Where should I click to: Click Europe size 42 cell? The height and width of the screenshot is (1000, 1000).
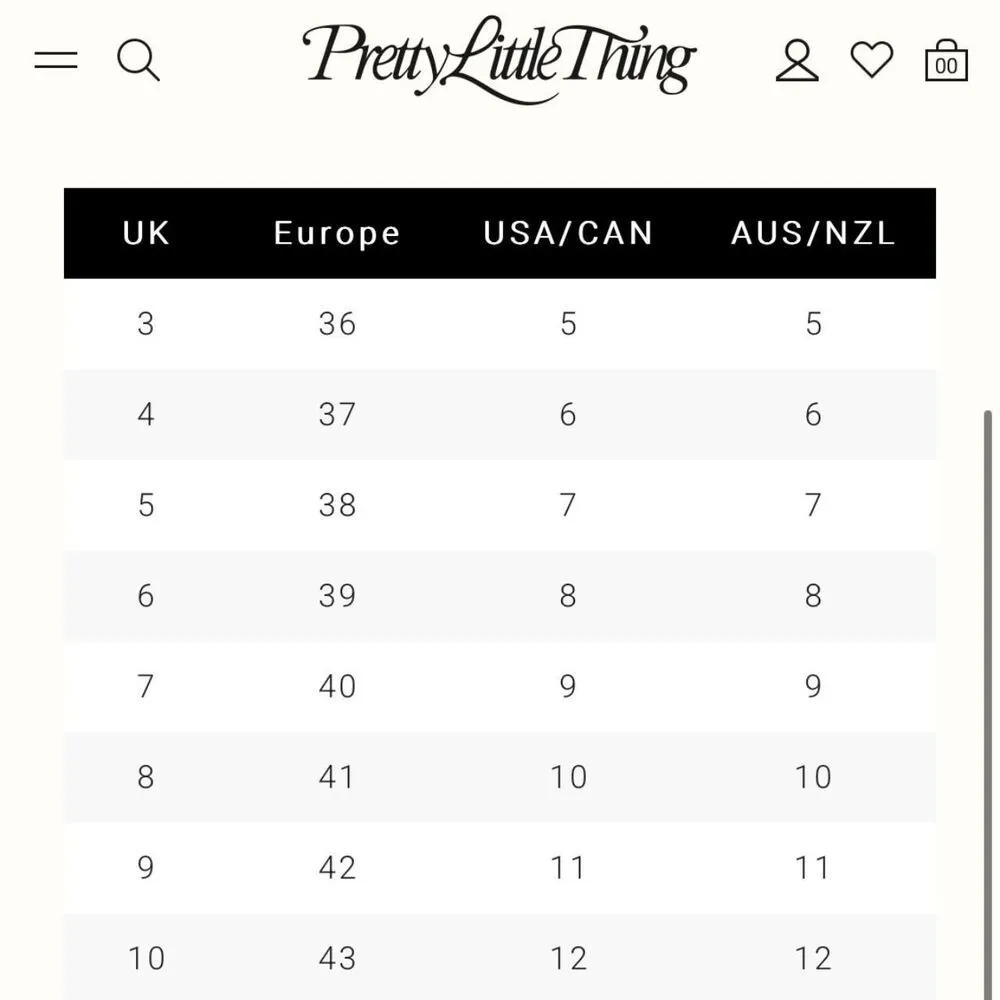click(337, 867)
